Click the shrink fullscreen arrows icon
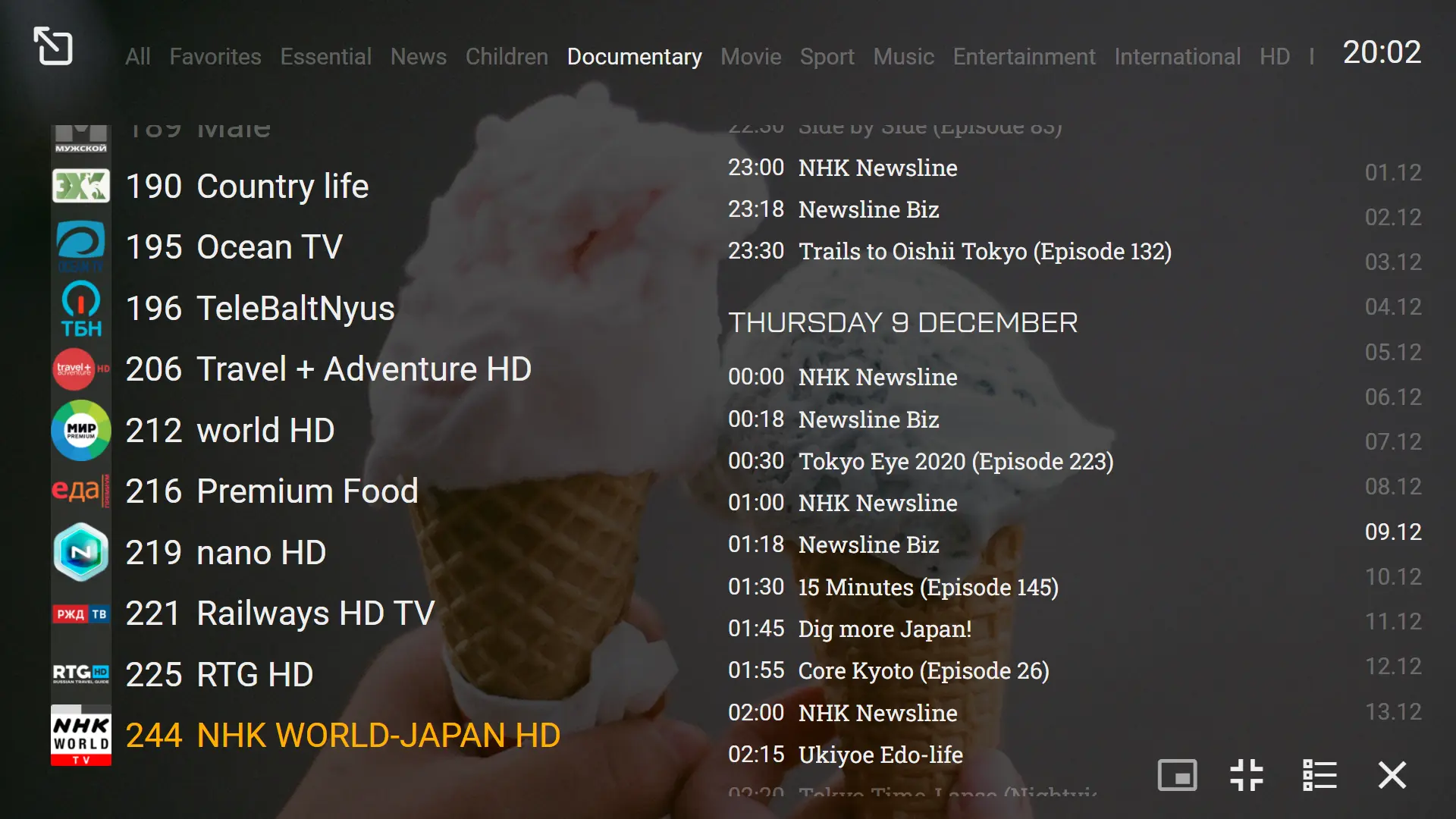The width and height of the screenshot is (1456, 819). click(1247, 775)
